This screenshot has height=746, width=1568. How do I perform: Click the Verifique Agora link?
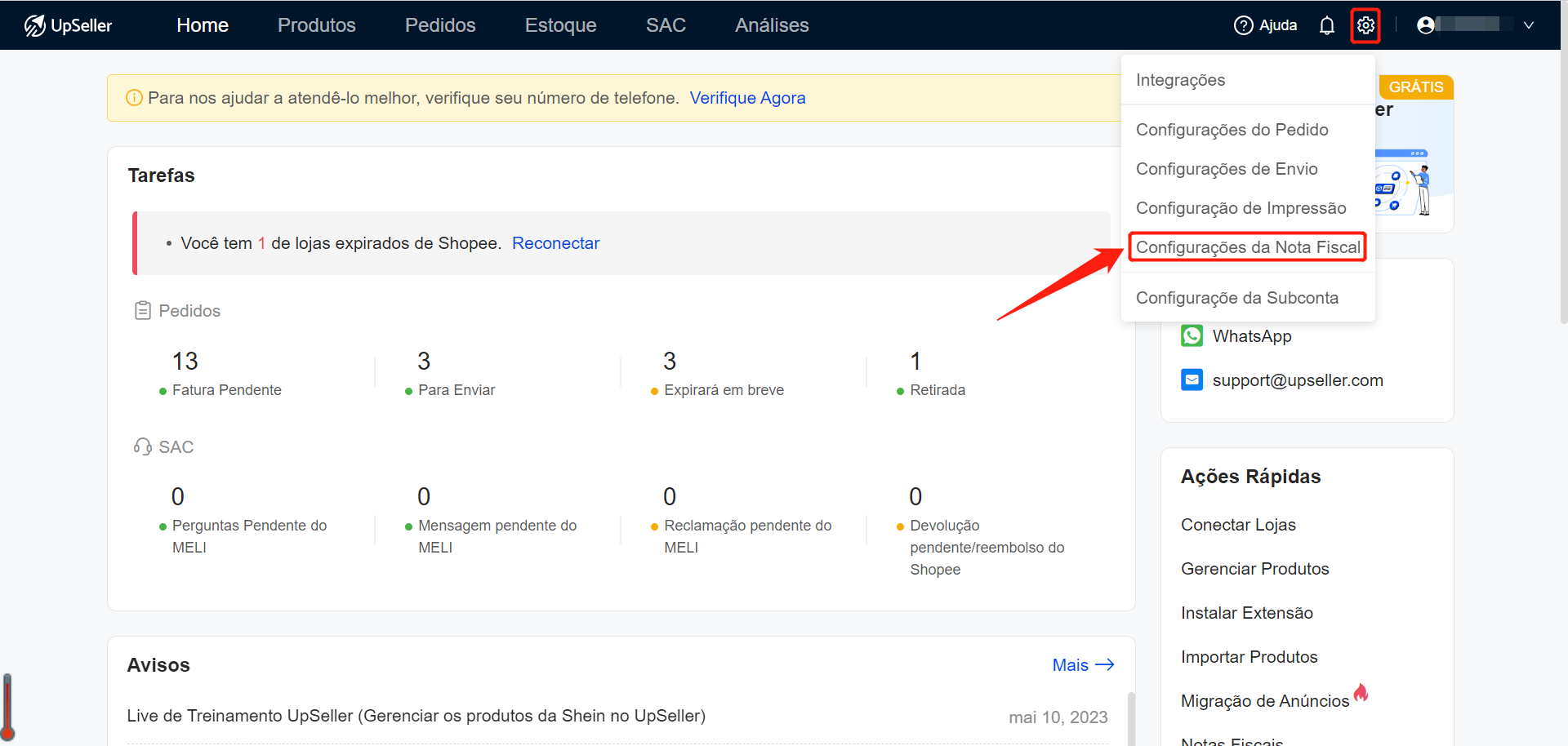coord(747,98)
